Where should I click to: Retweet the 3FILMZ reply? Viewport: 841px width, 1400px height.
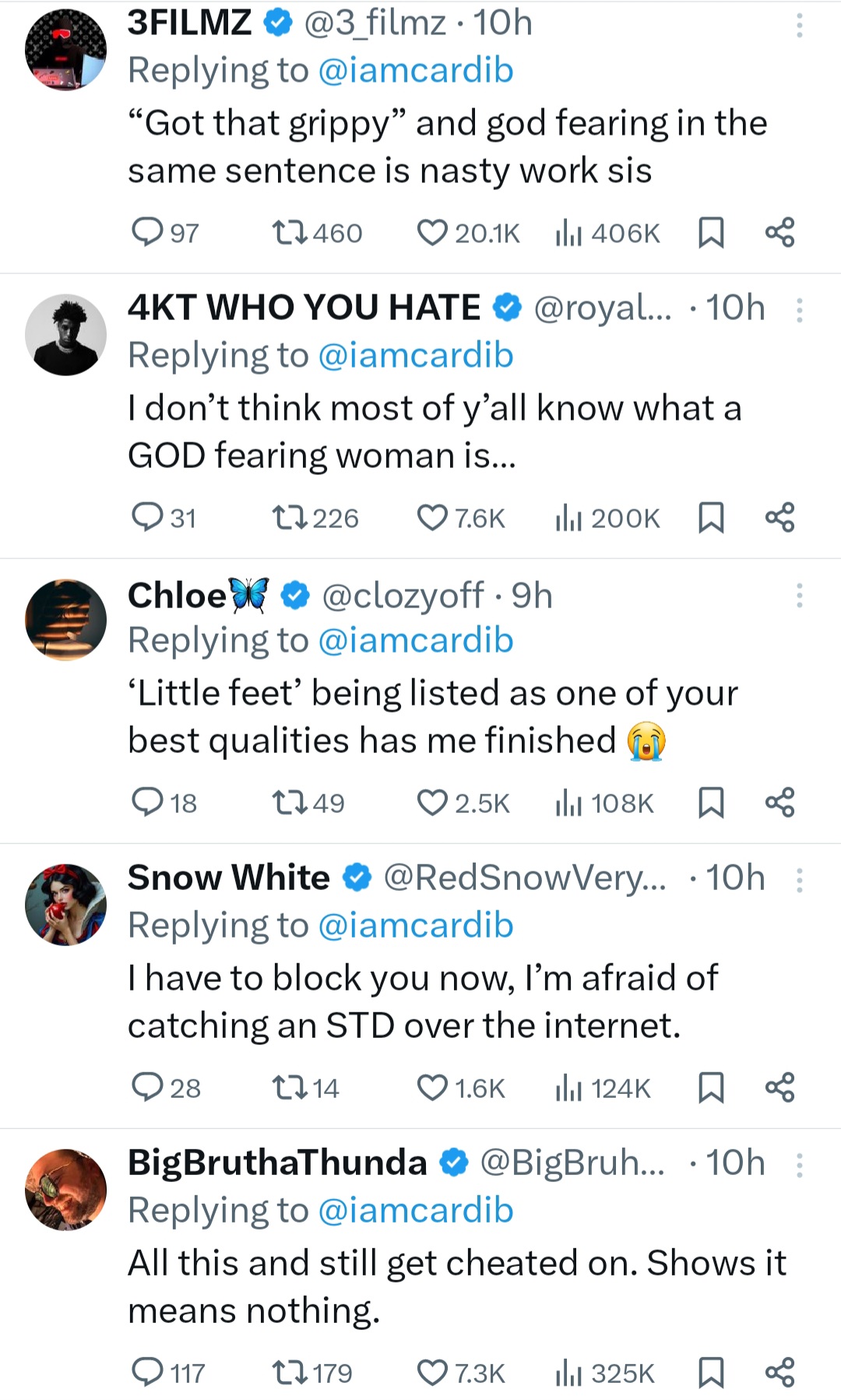(x=290, y=232)
